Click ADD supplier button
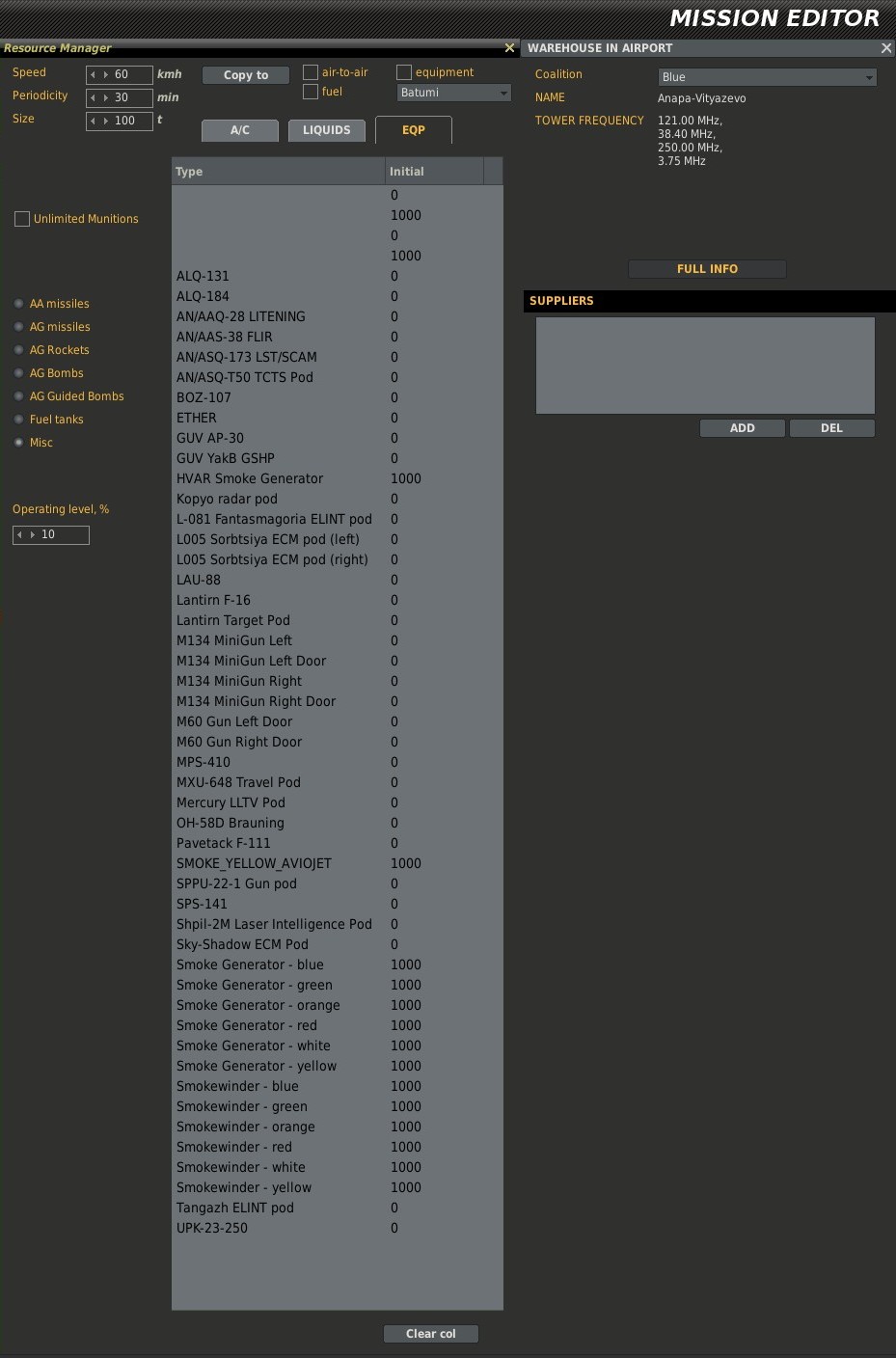896x1358 pixels. (x=743, y=428)
